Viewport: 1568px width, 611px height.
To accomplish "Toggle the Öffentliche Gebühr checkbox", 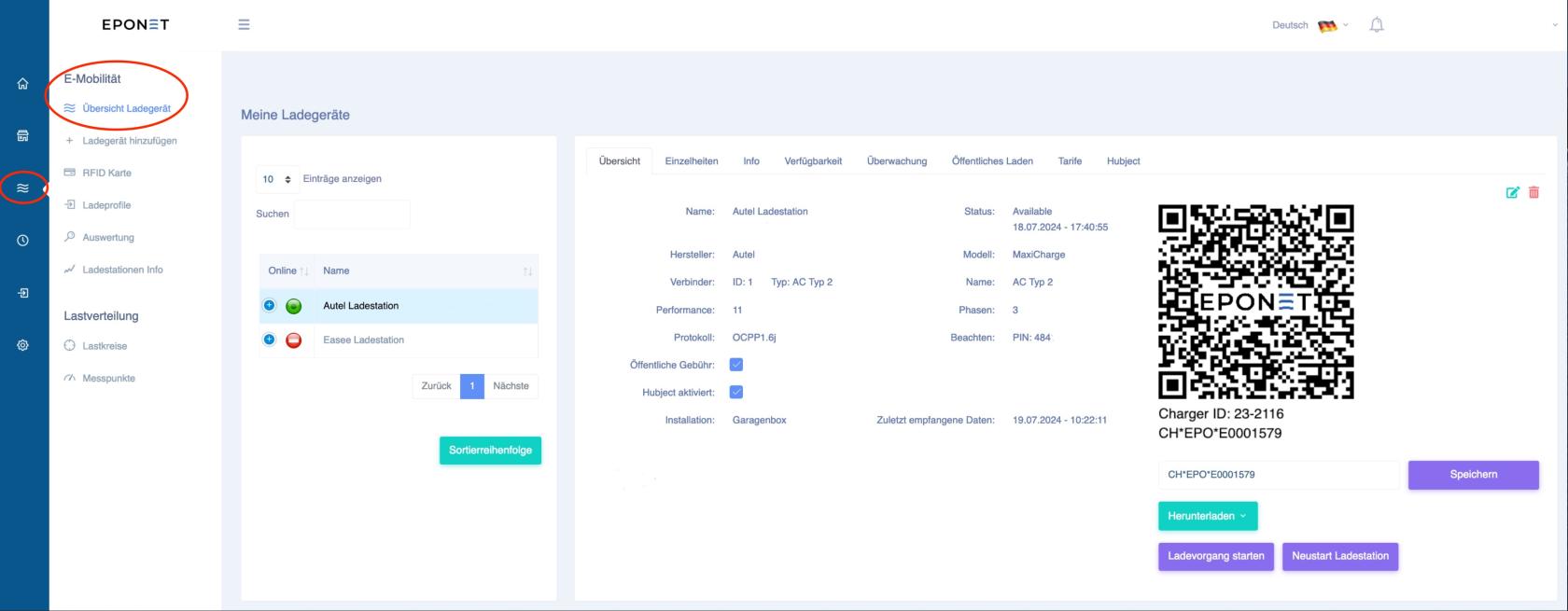I will tap(735, 365).
